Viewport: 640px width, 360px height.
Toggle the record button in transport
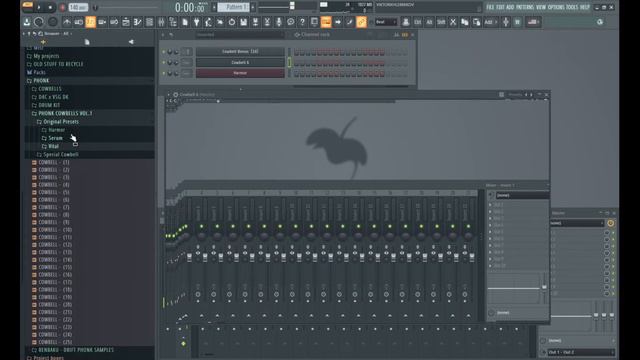[x=63, y=7]
